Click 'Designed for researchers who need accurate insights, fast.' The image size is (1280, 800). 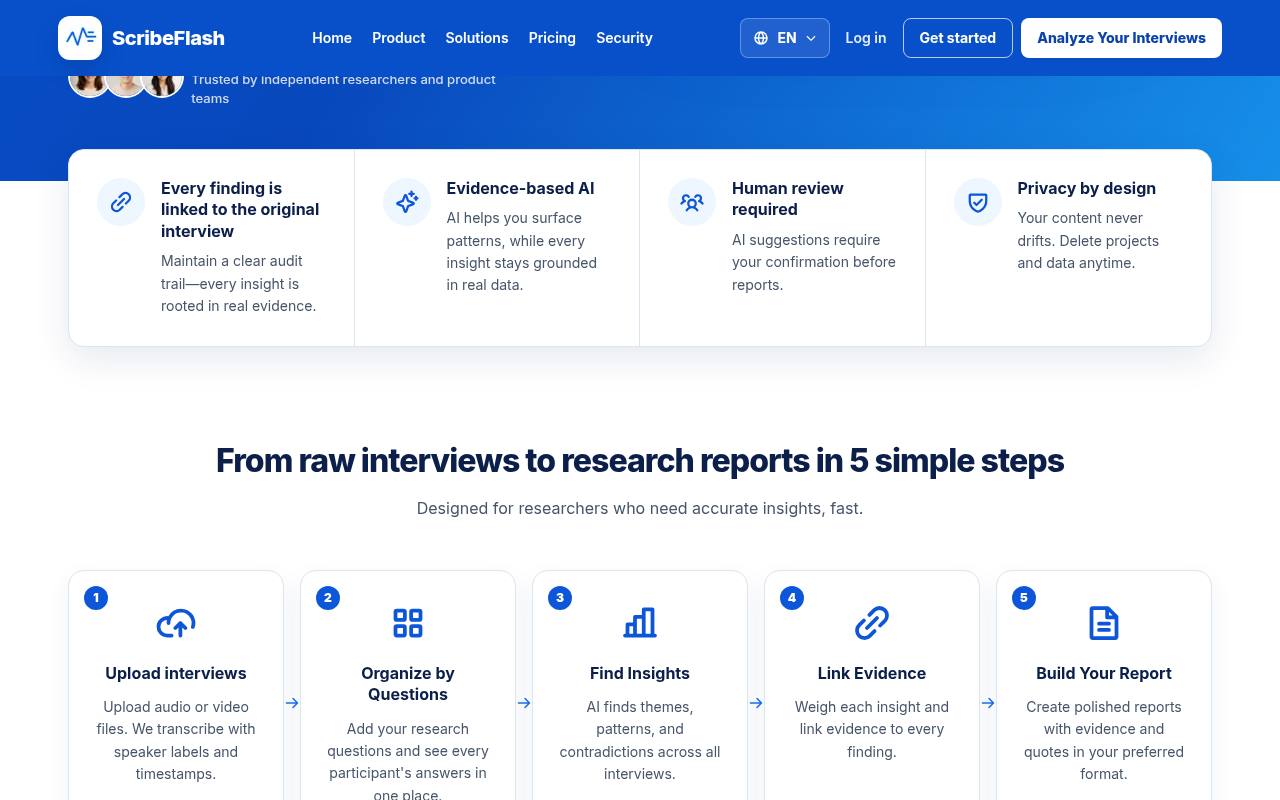click(640, 508)
